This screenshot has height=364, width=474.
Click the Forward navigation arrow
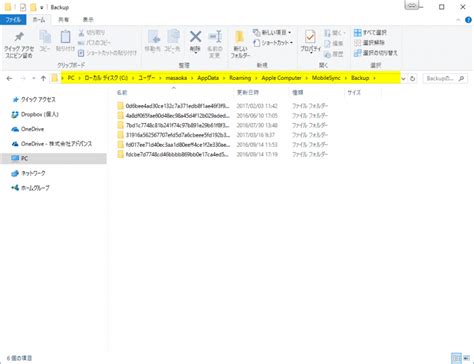coord(23,78)
